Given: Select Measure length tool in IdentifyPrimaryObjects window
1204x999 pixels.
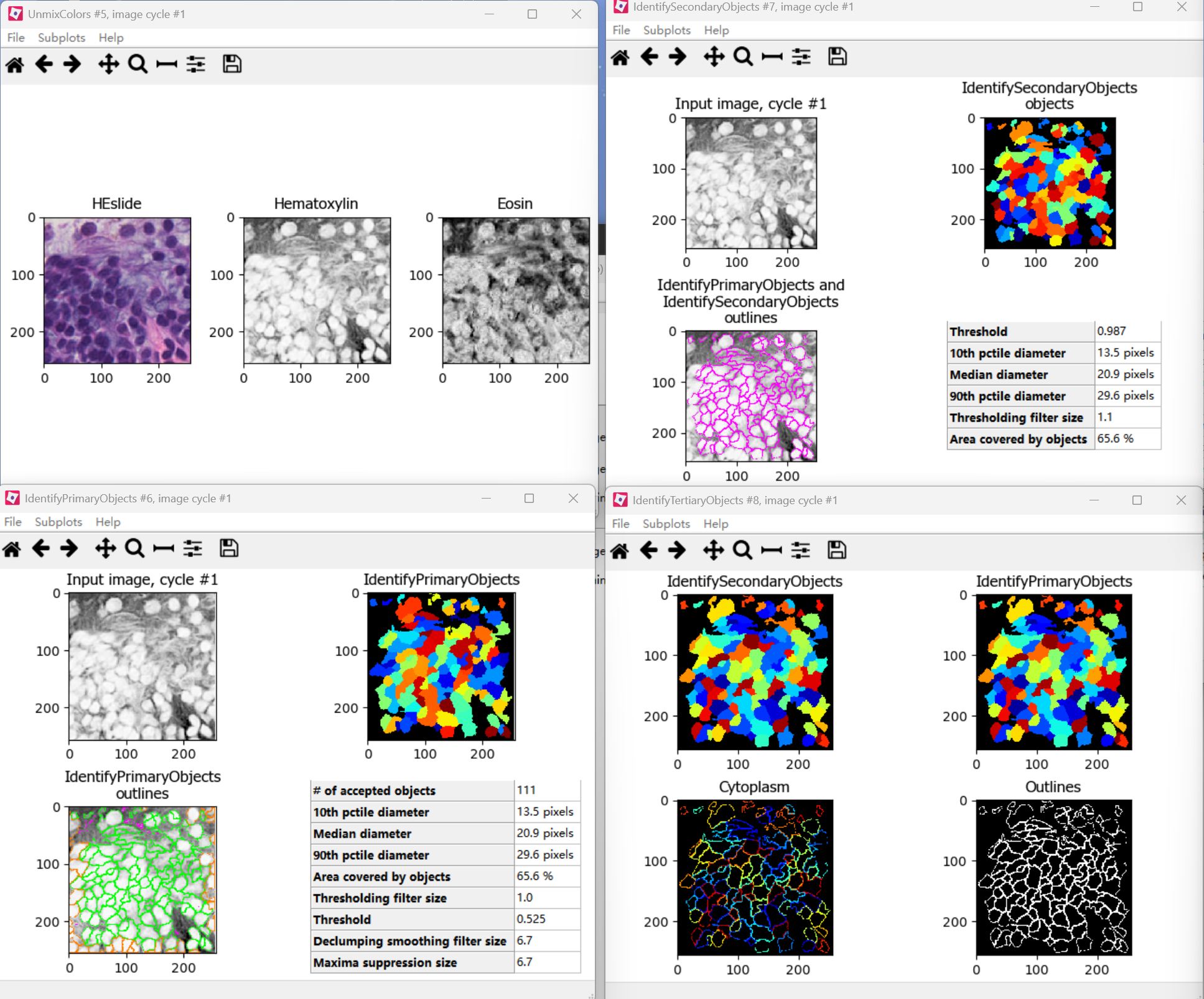Looking at the screenshot, I should click(x=164, y=549).
